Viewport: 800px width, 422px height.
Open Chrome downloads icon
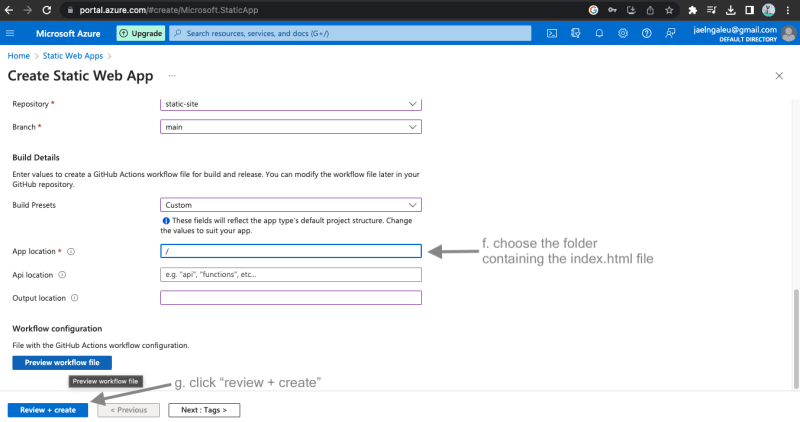pos(731,10)
